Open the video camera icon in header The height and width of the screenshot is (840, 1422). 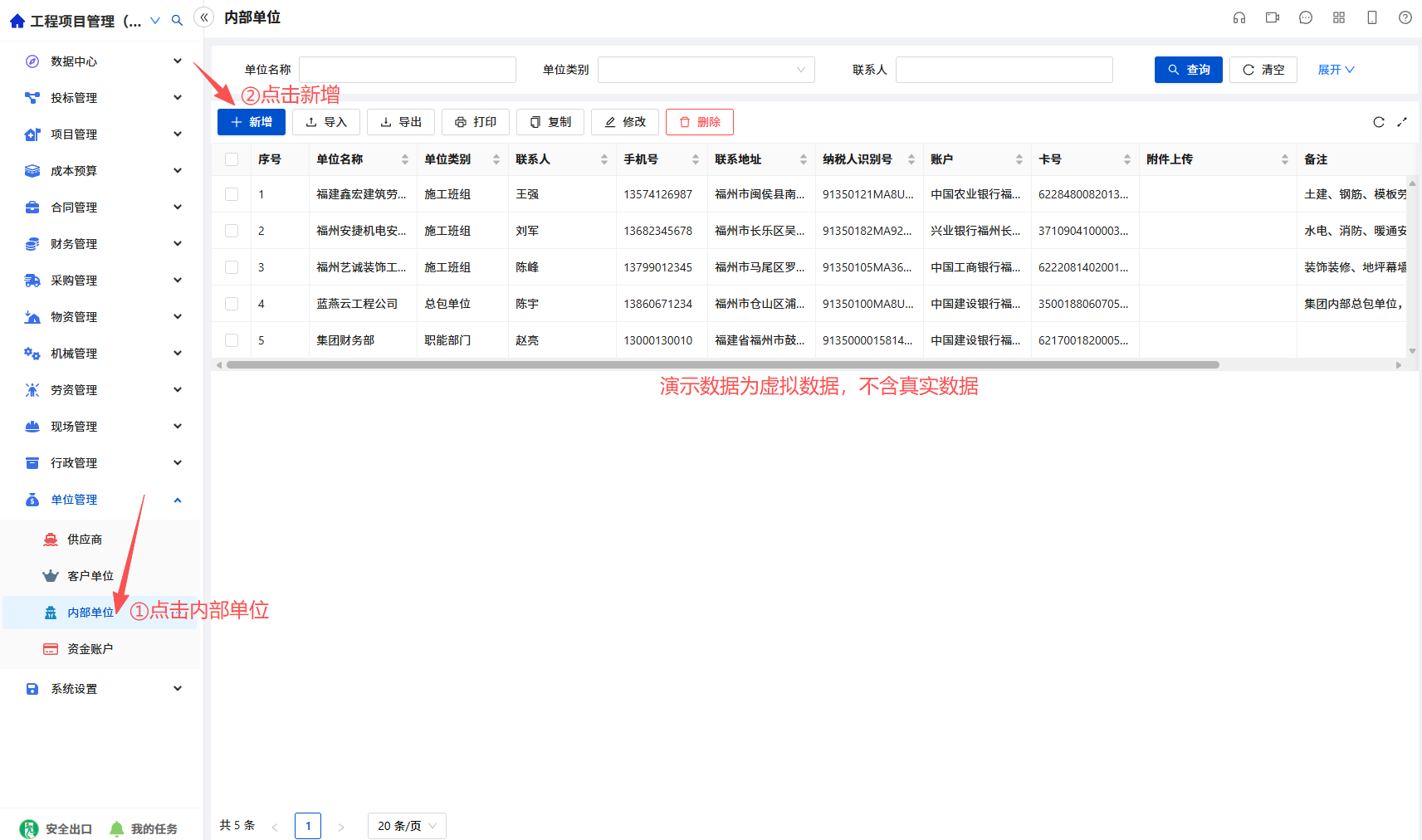click(x=1273, y=17)
